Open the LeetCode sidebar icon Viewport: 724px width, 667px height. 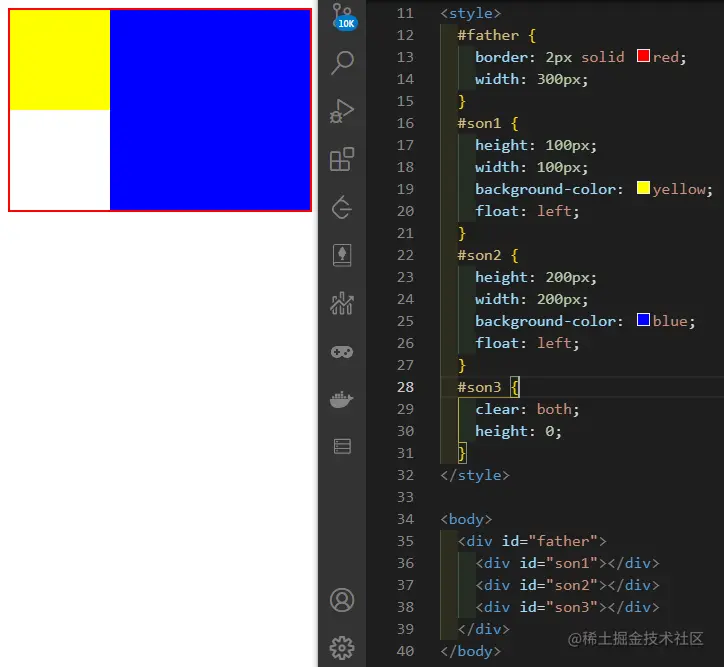342,207
